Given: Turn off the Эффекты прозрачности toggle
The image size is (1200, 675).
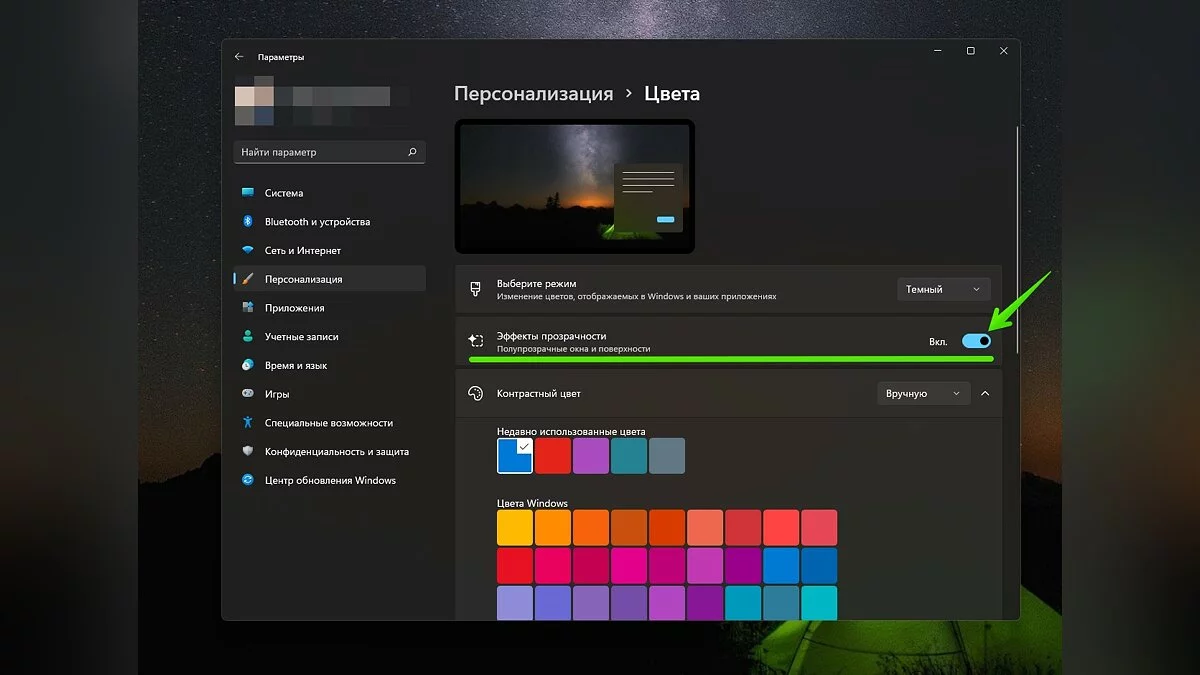Looking at the screenshot, I should (x=976, y=341).
